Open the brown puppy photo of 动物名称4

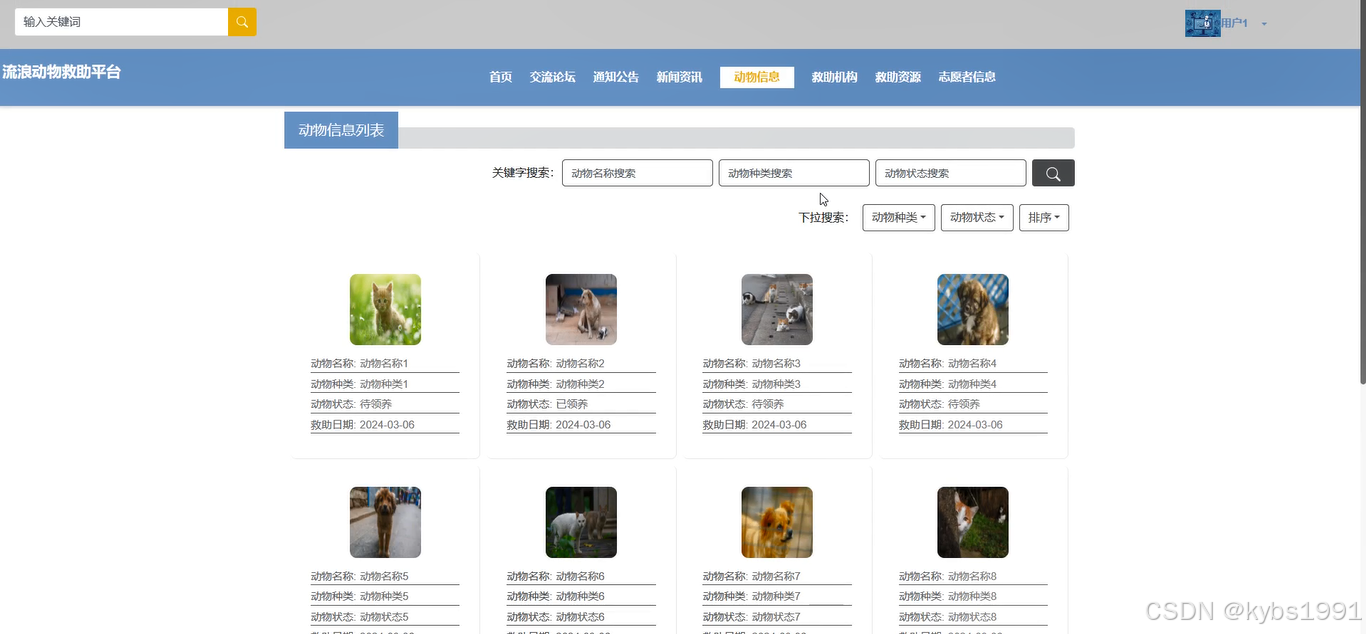973,310
